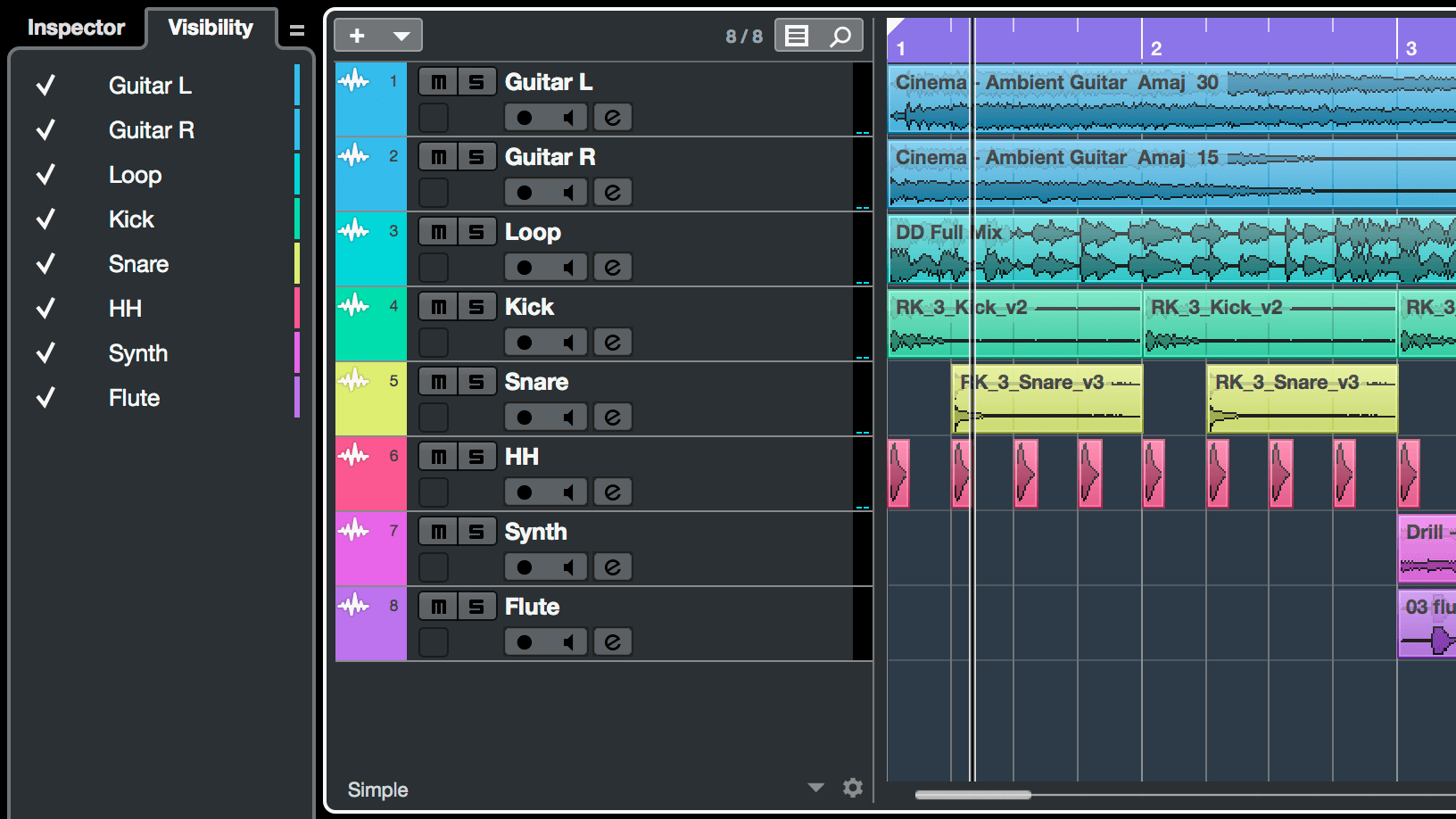Viewport: 1456px width, 819px height.
Task: Toggle visibility checkmark for Flute
Action: point(45,398)
